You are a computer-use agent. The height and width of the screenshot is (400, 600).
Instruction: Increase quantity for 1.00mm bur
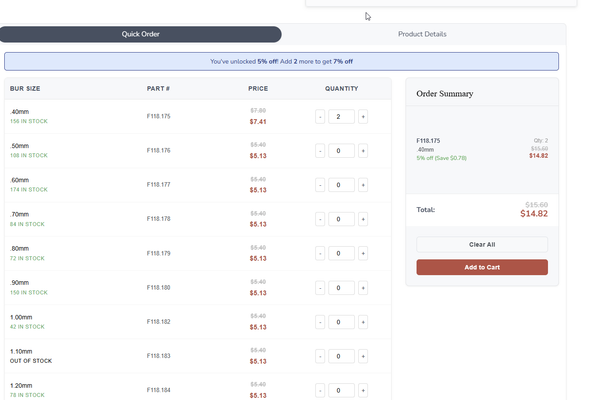[363, 322]
